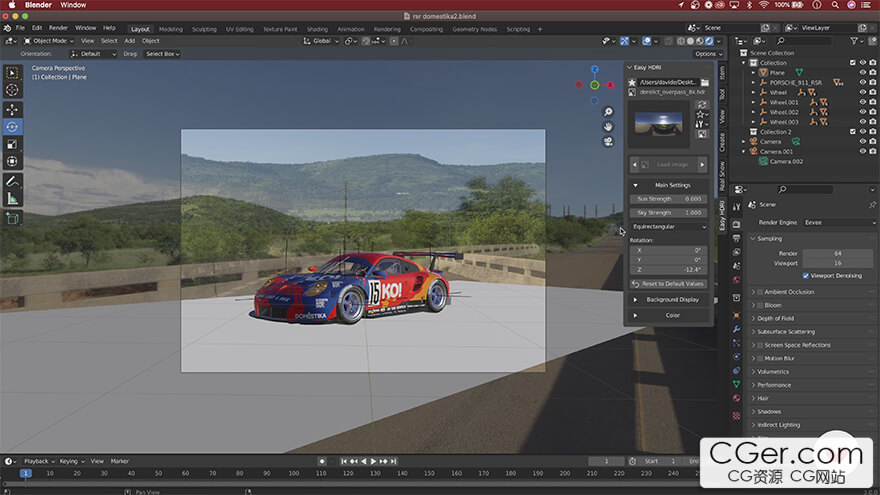The width and height of the screenshot is (880, 495).
Task: Open the Physics properties tab icon
Action: (x=736, y=357)
